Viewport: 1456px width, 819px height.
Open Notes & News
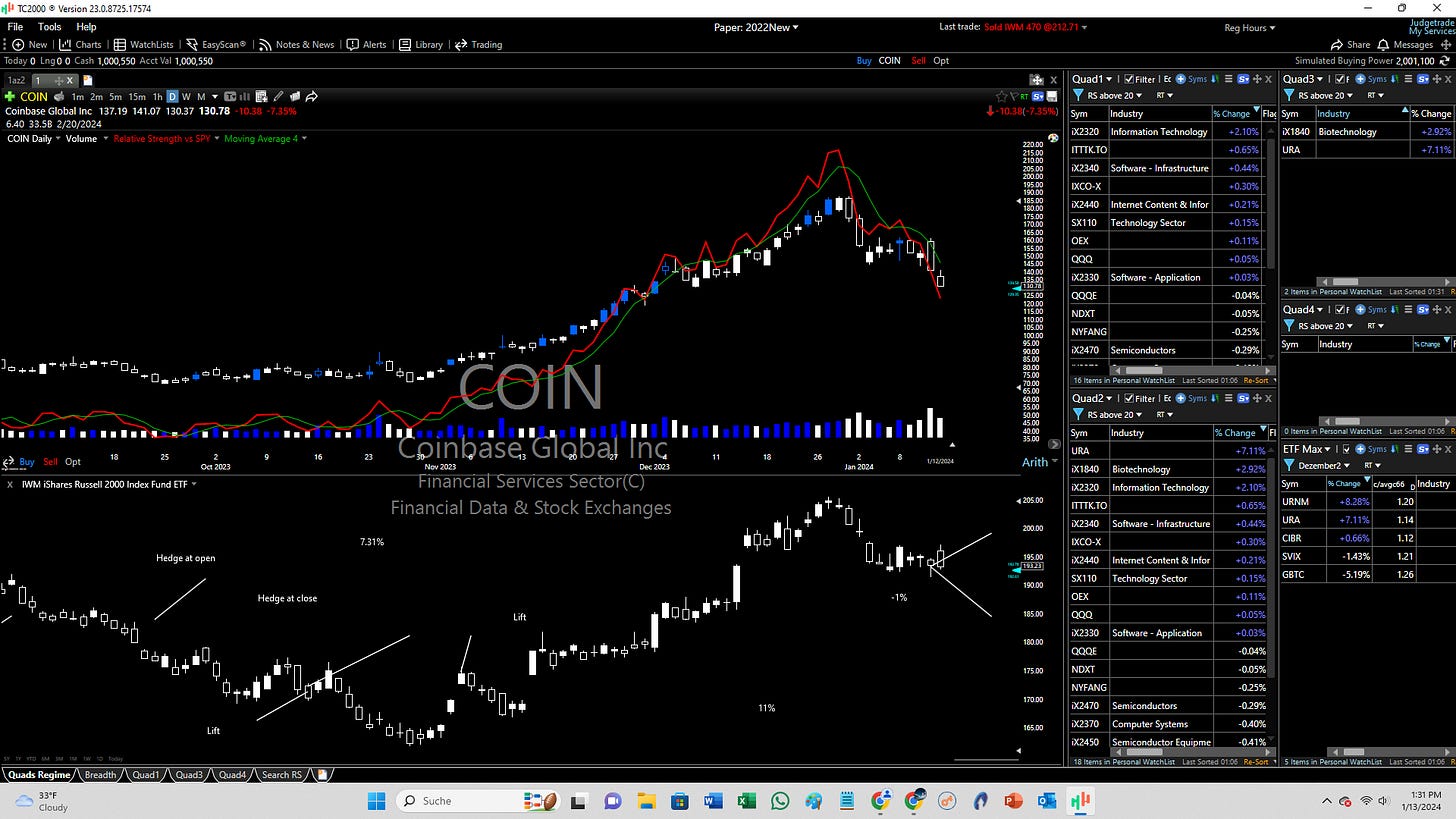click(x=296, y=44)
